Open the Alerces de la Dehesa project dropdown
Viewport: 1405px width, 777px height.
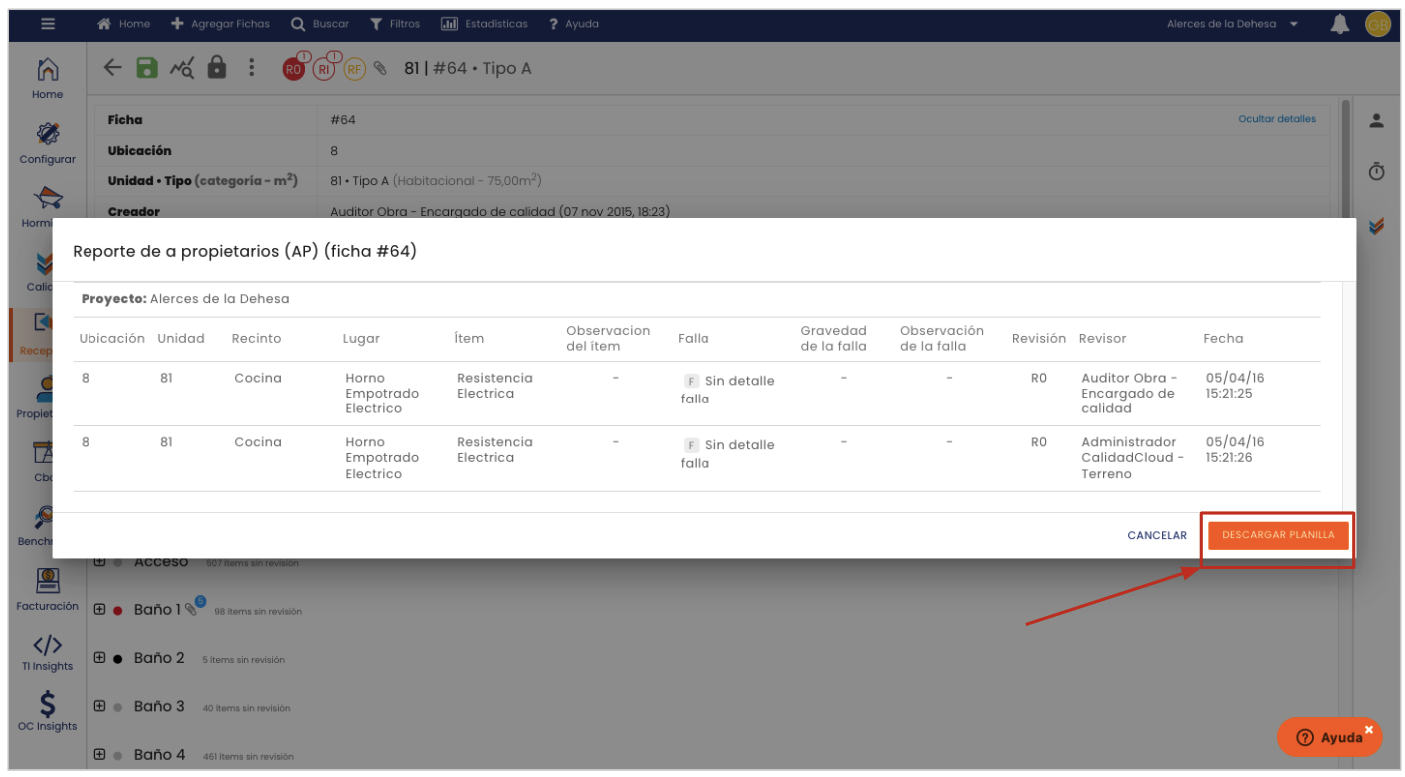click(1232, 24)
